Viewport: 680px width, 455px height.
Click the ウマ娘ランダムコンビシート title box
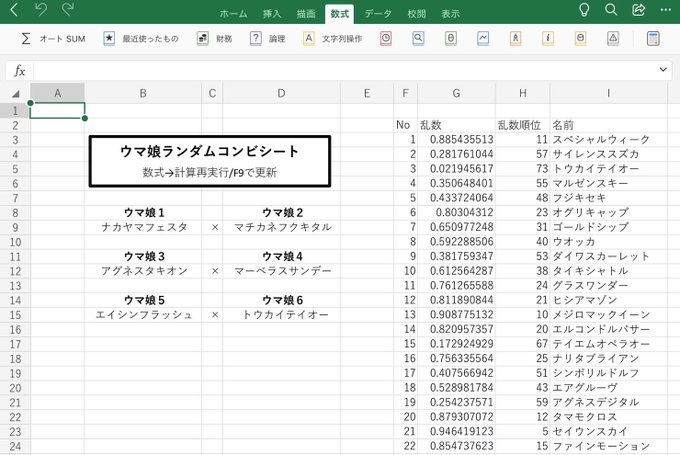coord(210,161)
